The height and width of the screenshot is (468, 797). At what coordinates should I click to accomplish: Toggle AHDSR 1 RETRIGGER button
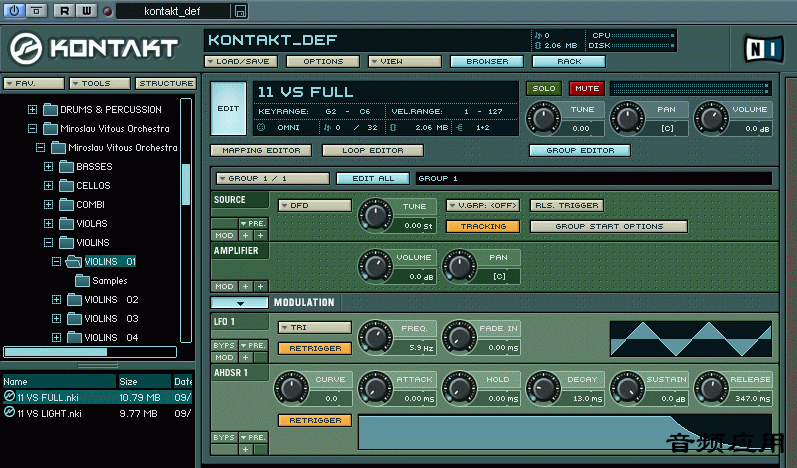[x=315, y=420]
